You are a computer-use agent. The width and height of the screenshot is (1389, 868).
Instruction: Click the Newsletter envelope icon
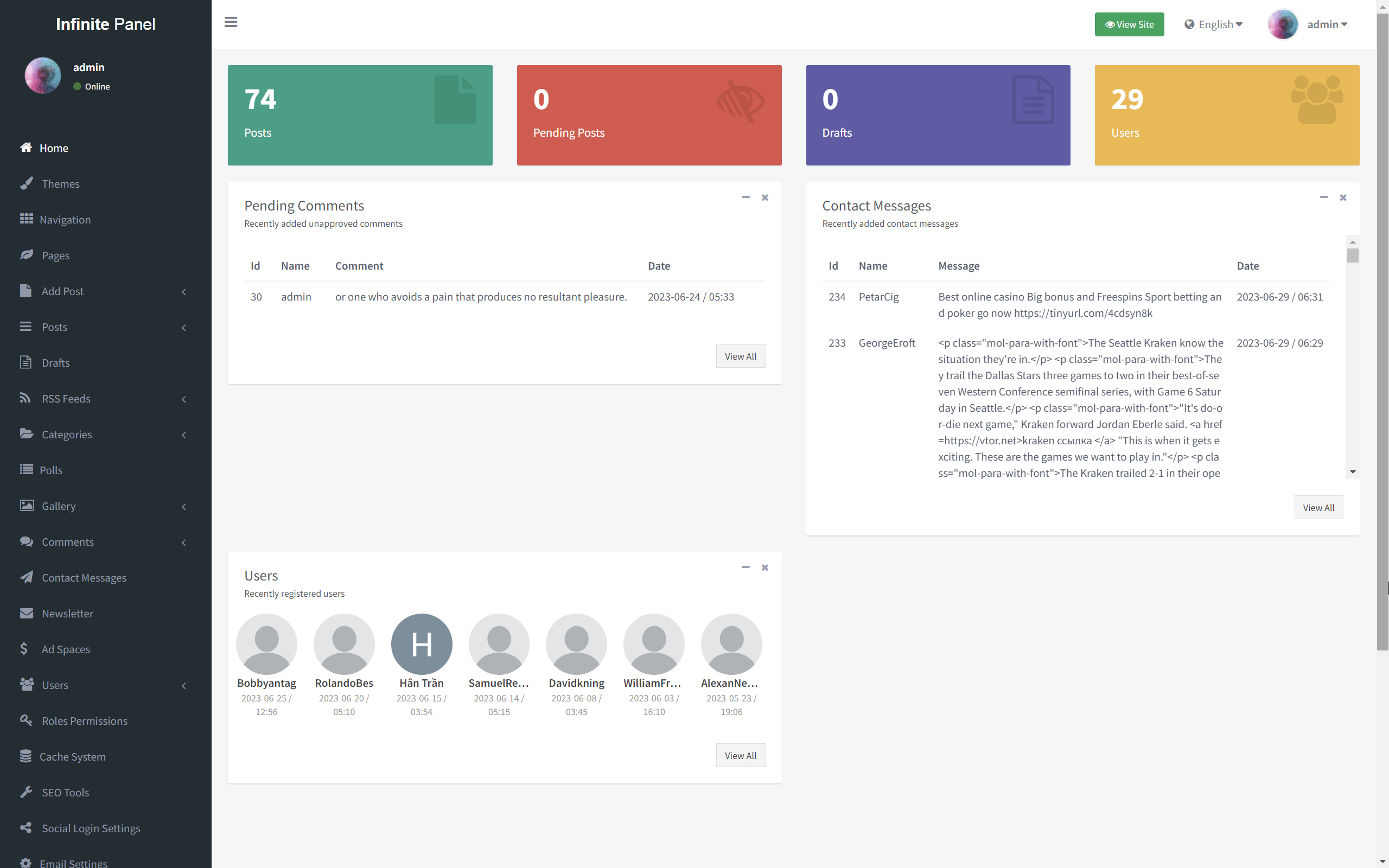27,613
